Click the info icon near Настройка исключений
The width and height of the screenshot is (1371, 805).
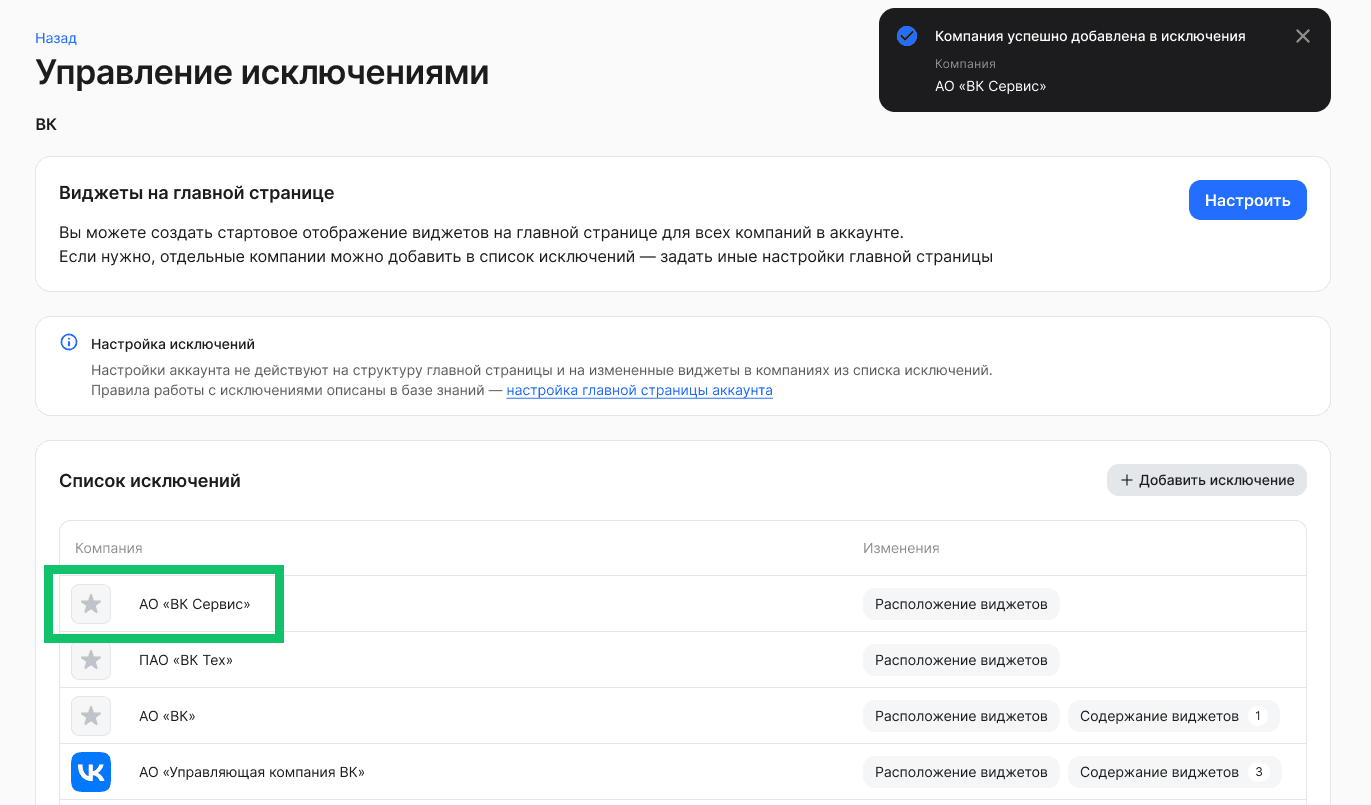68,342
